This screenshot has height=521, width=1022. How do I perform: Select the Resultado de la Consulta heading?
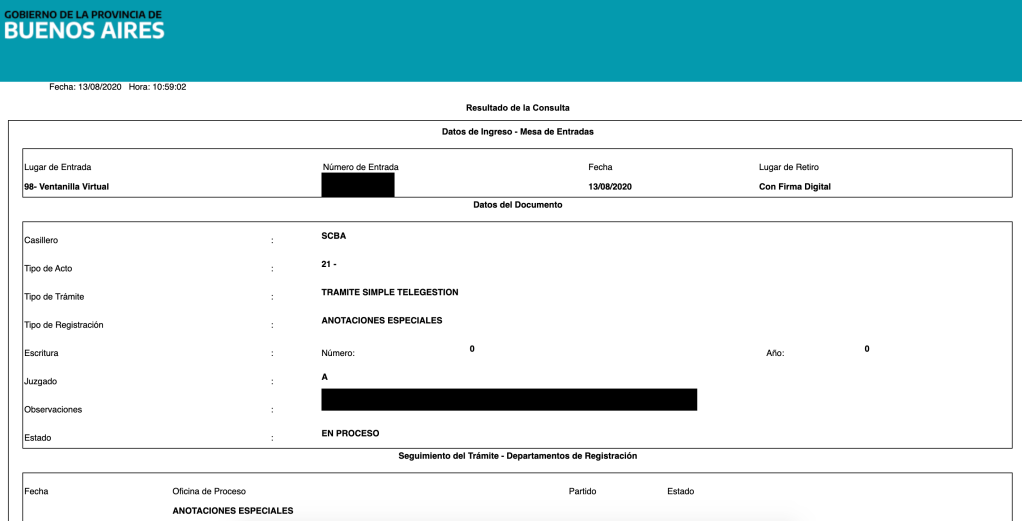click(x=517, y=107)
